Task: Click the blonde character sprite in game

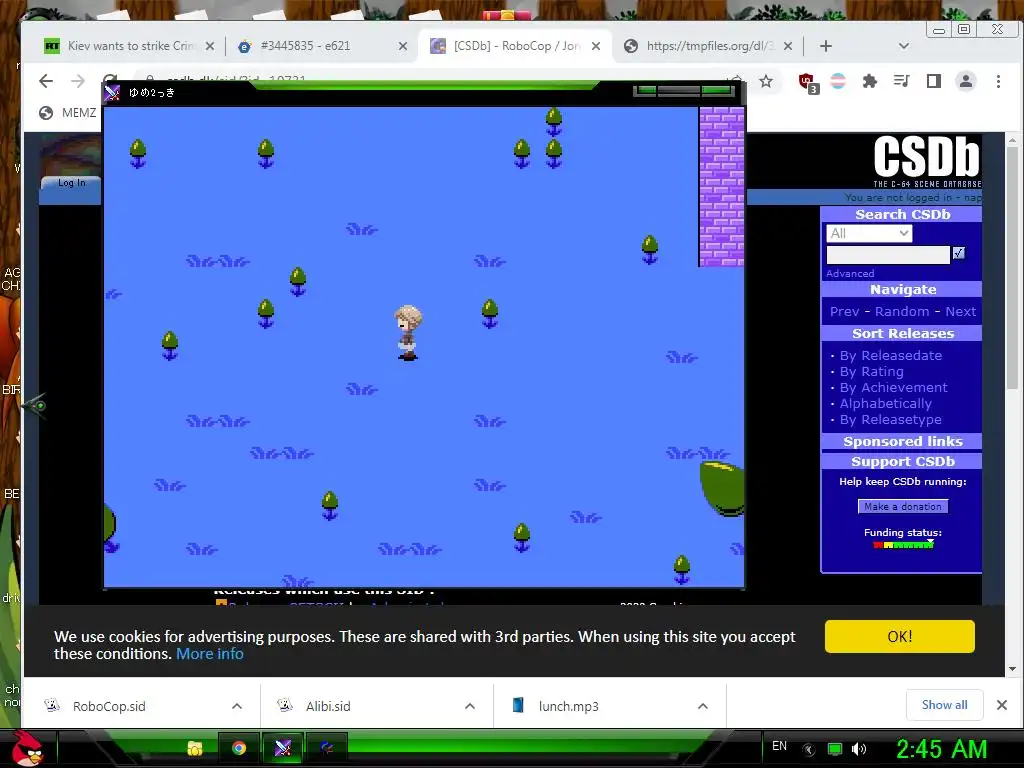Action: pos(408,332)
